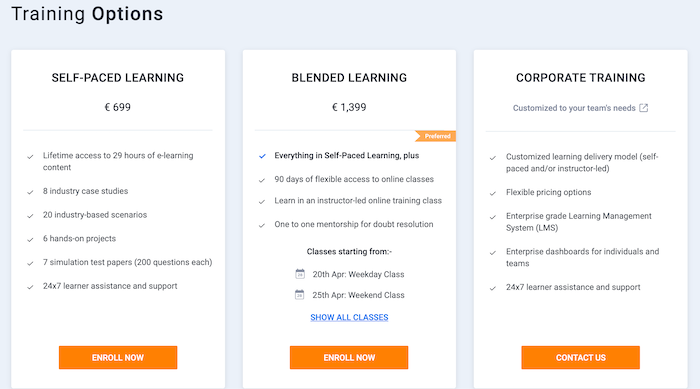700x389 pixels.
Task: Select the 25th Apr Weekend Class entry
Action: 358,295
